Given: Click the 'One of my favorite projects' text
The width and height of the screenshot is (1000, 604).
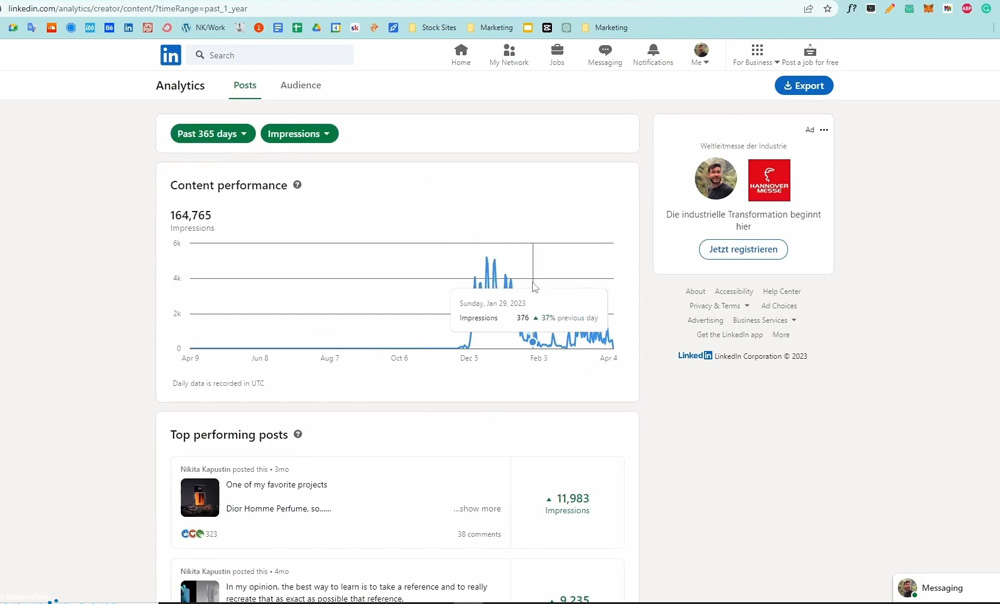Looking at the screenshot, I should coord(277,485).
